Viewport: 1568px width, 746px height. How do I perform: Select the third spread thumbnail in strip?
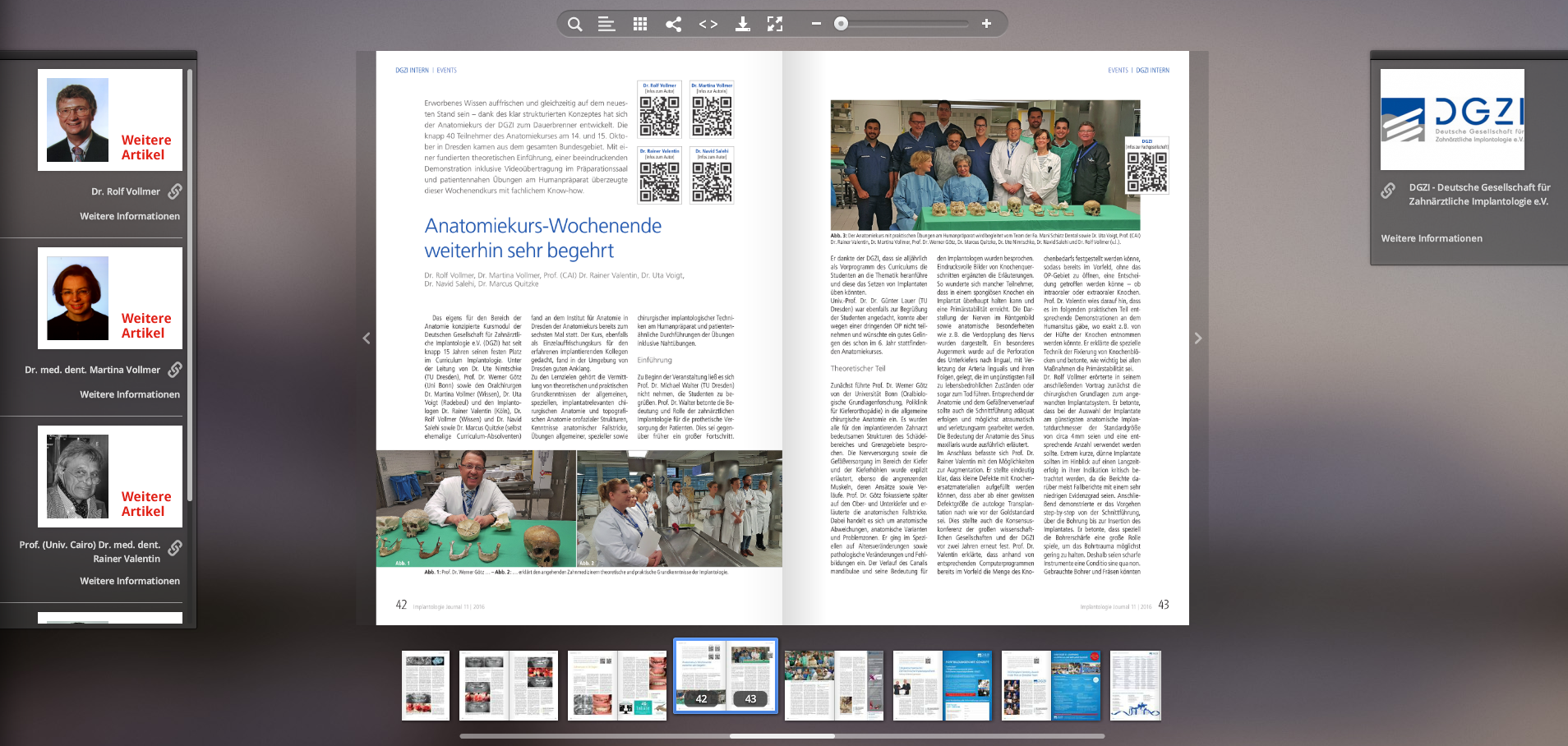pos(617,686)
